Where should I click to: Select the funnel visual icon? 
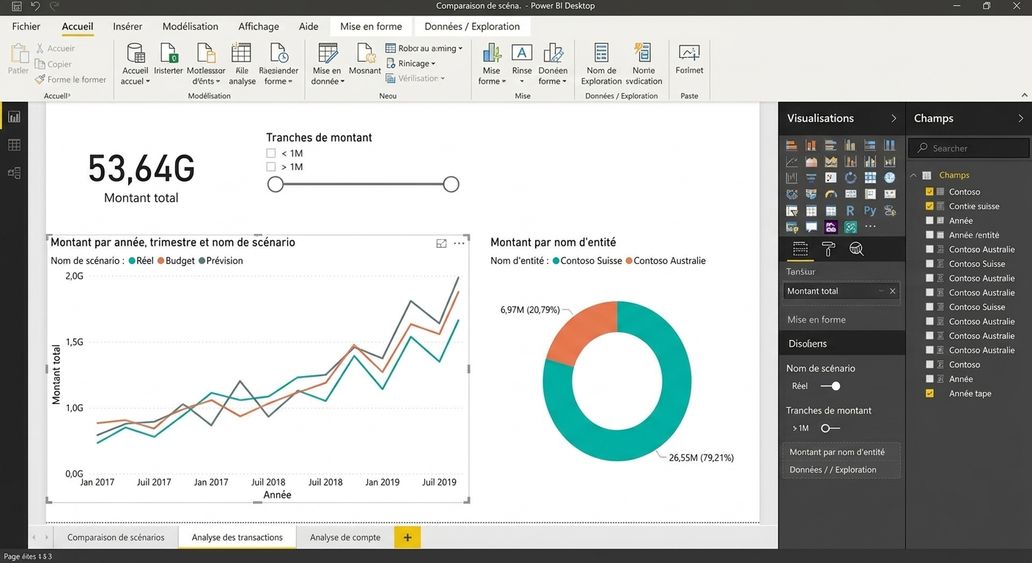[811, 178]
